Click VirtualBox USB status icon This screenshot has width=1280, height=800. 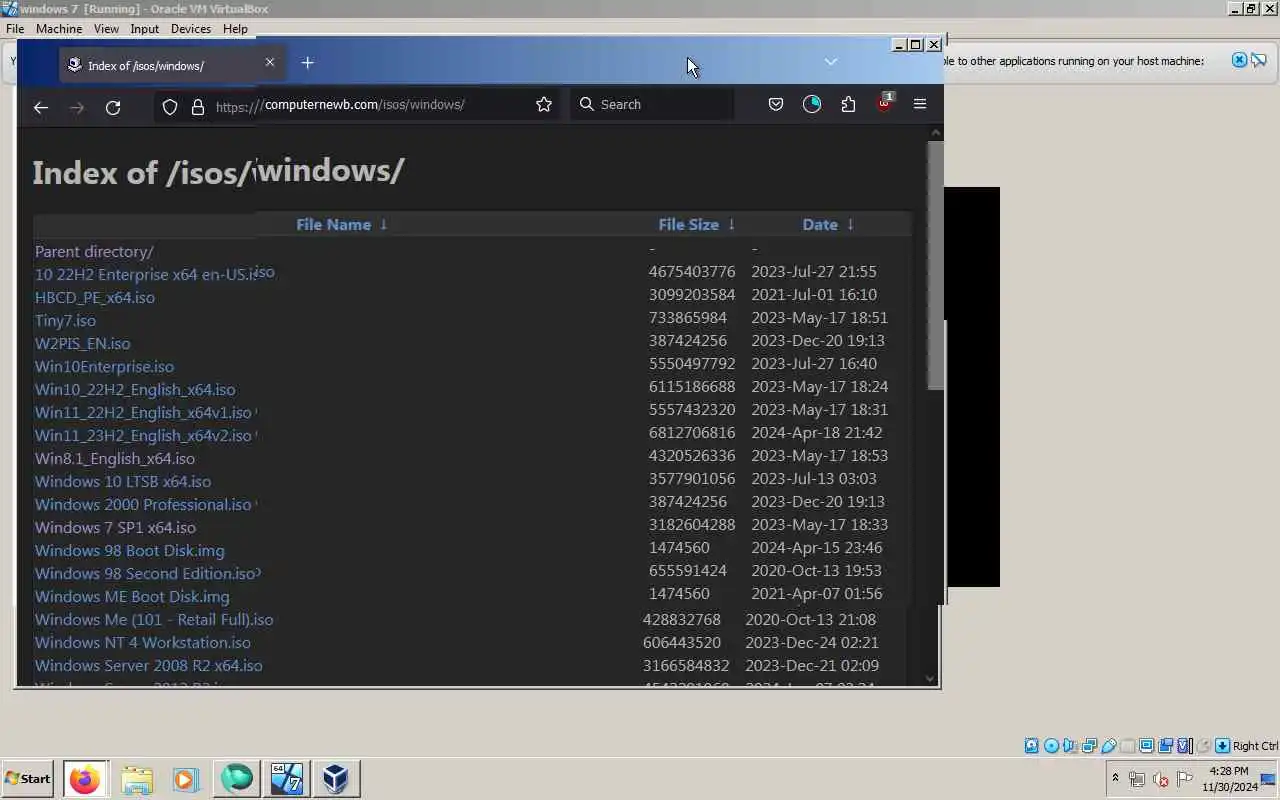coord(1108,746)
